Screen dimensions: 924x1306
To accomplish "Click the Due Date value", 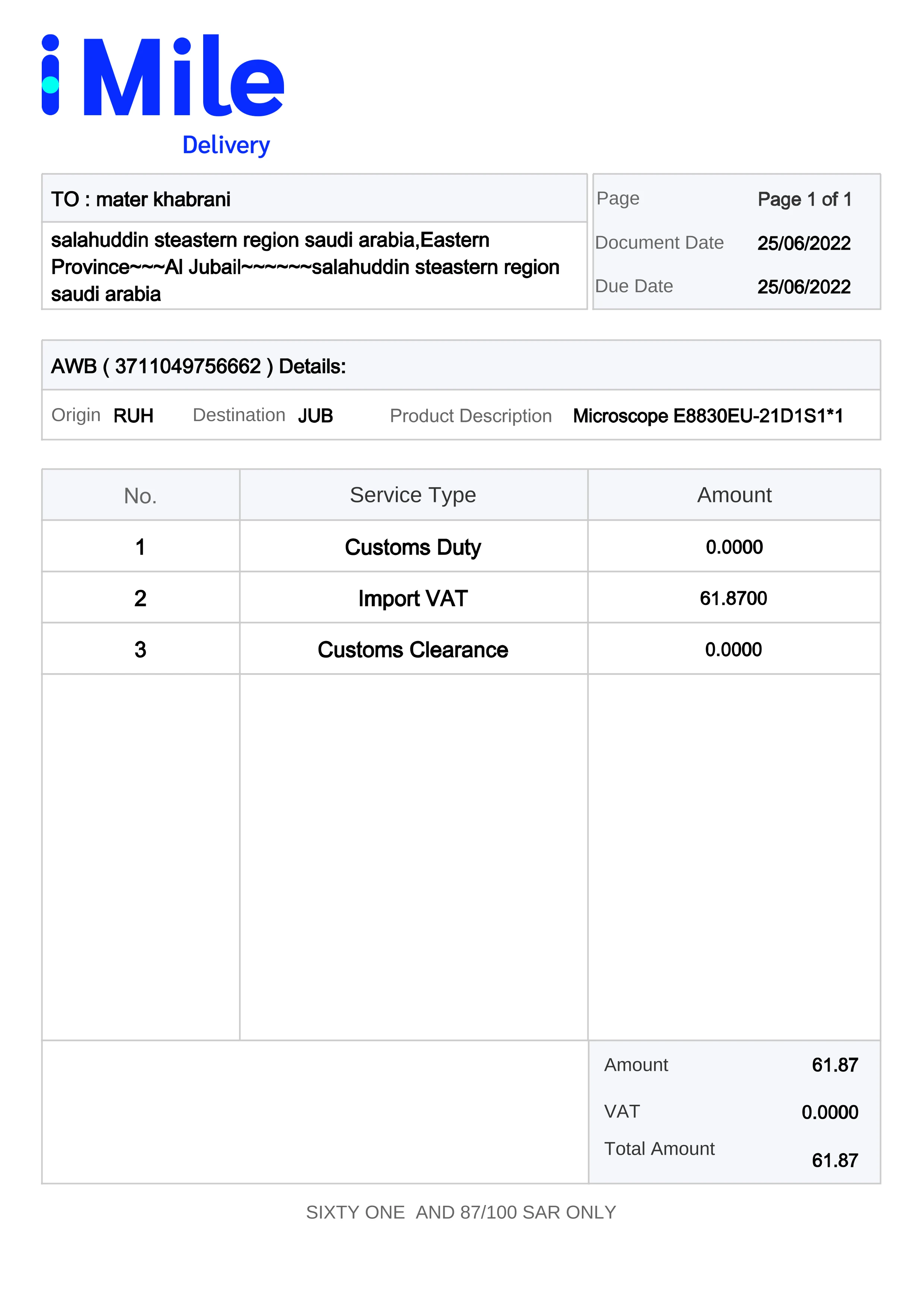I will pyautogui.click(x=803, y=287).
